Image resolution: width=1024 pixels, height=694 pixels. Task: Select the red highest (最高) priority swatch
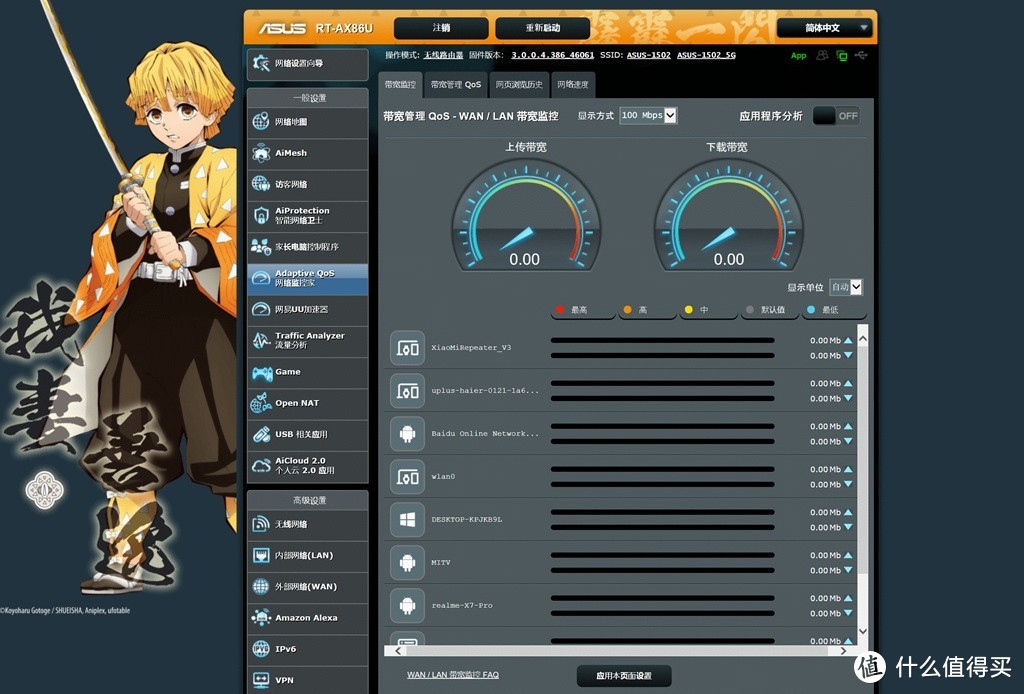[x=560, y=309]
